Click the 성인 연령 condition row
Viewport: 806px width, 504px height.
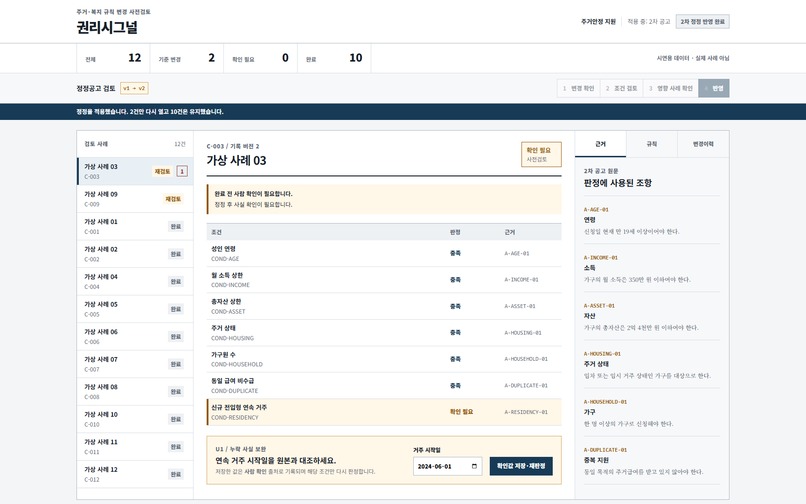click(383, 254)
